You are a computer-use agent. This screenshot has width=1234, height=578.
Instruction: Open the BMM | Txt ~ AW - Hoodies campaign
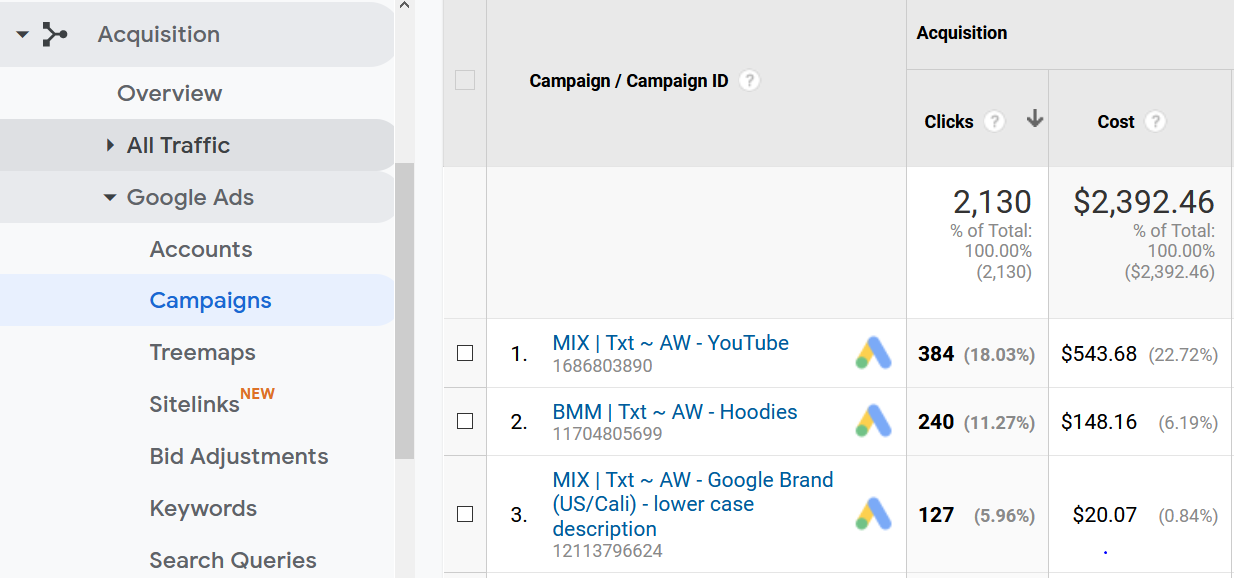tap(675, 411)
